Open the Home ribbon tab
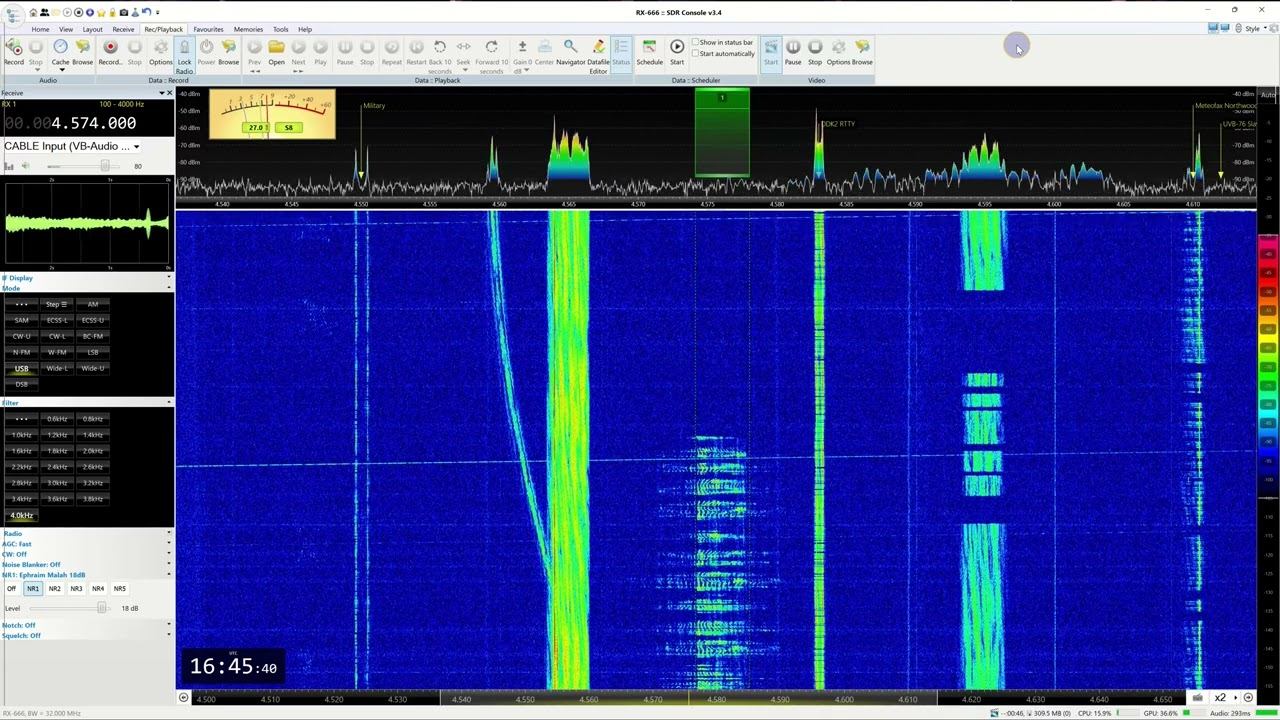 [40, 29]
